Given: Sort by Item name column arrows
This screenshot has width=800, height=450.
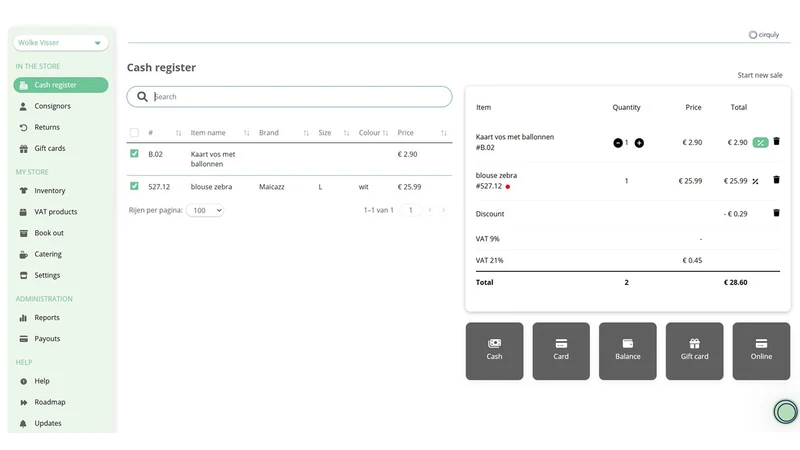Looking at the screenshot, I should (x=246, y=133).
